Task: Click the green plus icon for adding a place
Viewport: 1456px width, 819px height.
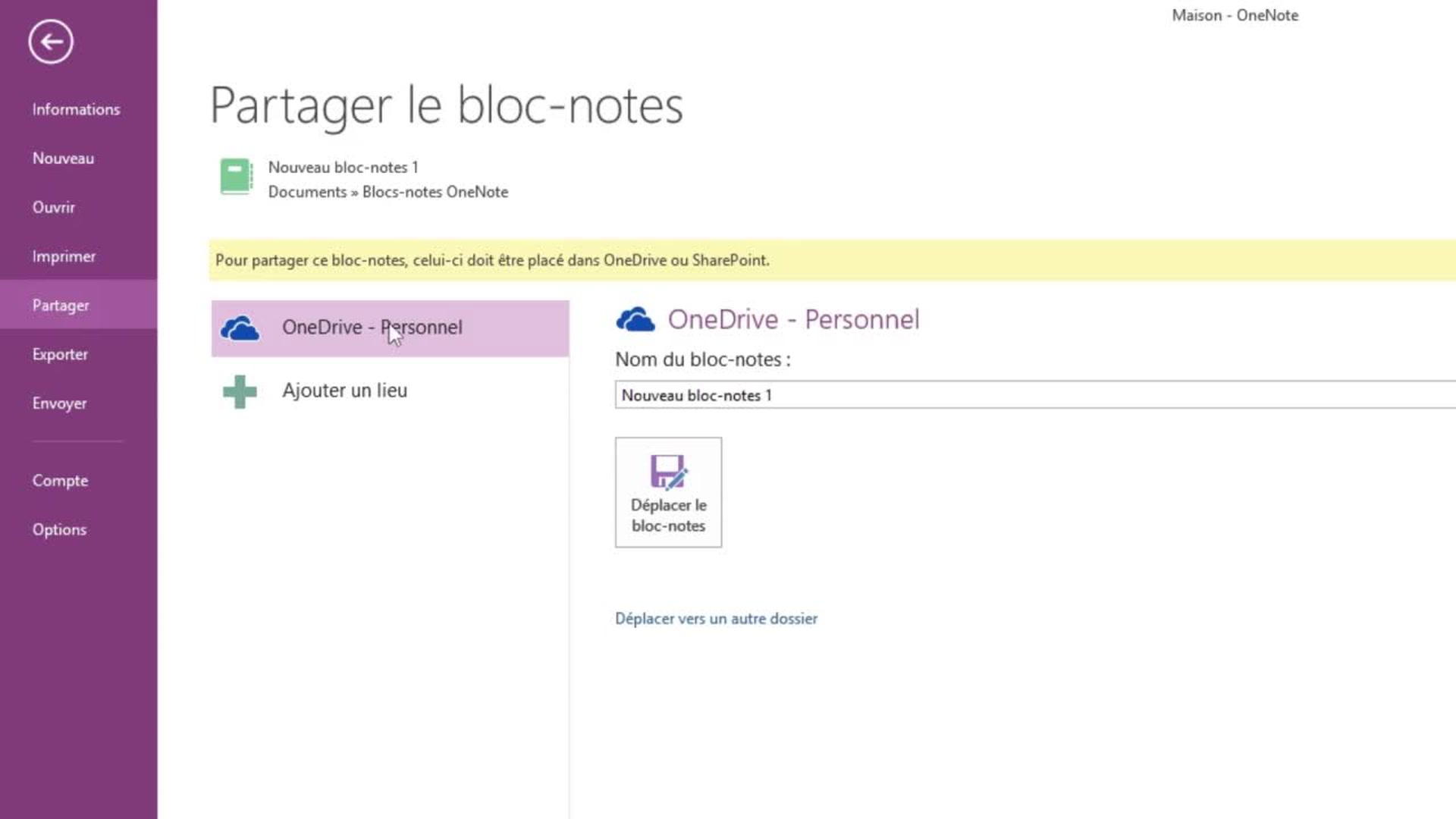Action: [240, 391]
